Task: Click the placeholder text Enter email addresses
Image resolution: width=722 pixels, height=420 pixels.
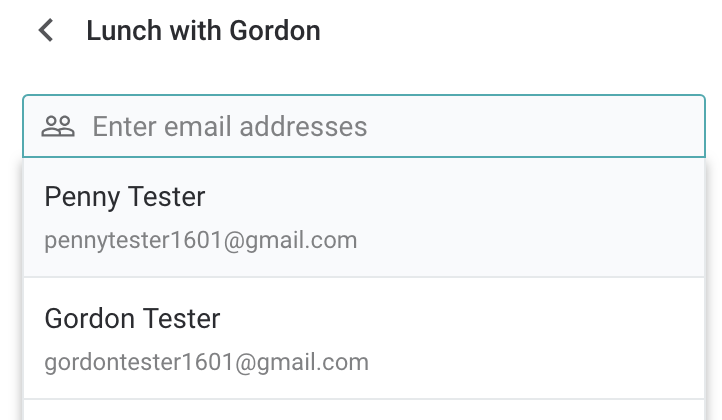Action: pyautogui.click(x=230, y=127)
